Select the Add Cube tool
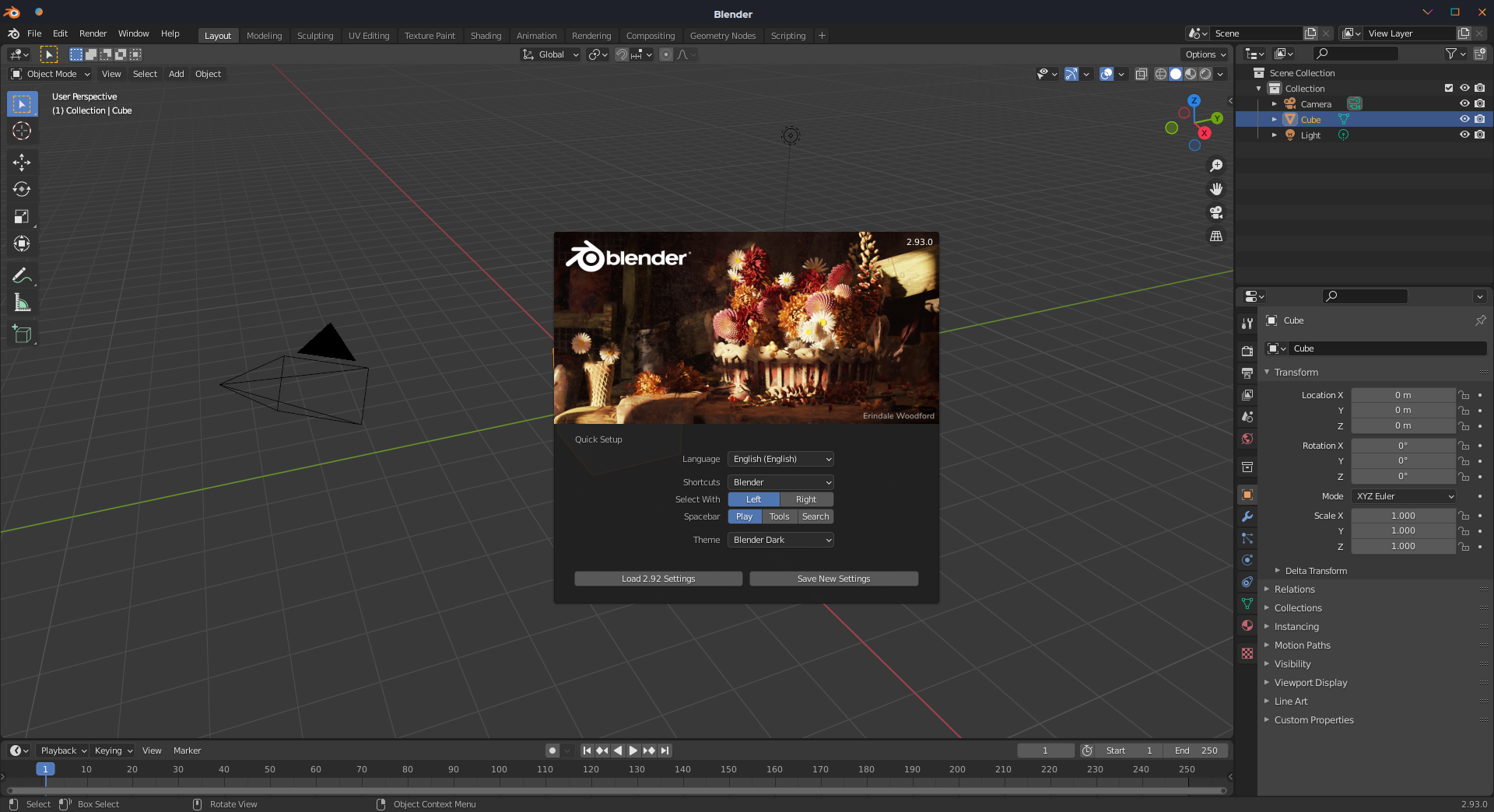The image size is (1494, 812). [x=22, y=334]
